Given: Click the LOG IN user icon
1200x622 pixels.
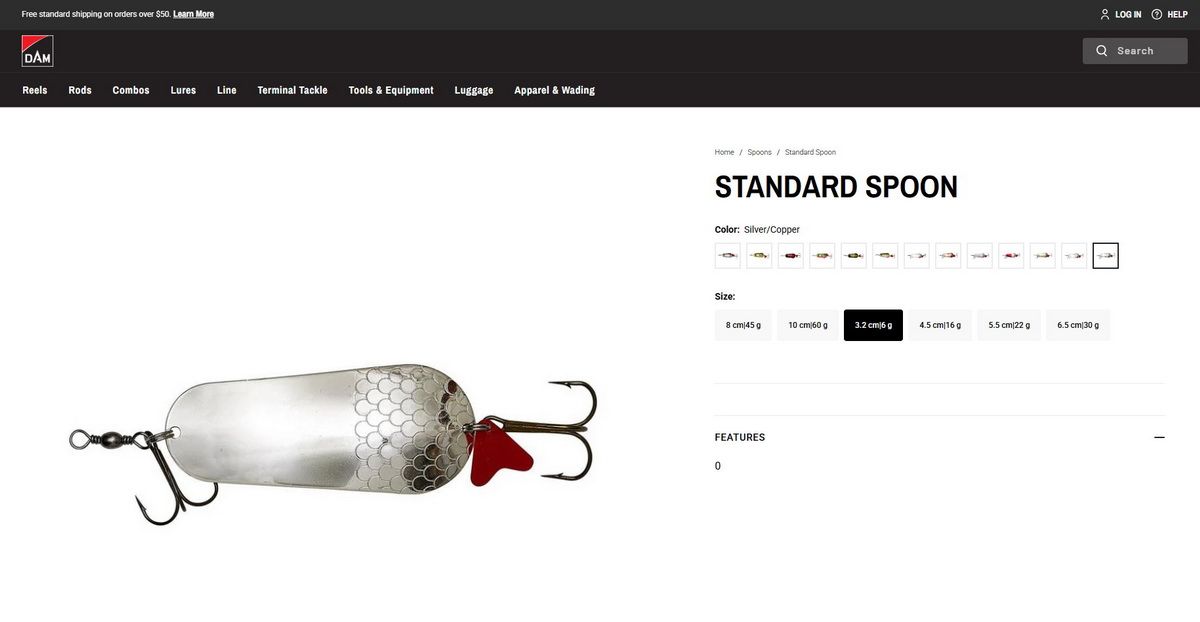Looking at the screenshot, I should (x=1105, y=14).
